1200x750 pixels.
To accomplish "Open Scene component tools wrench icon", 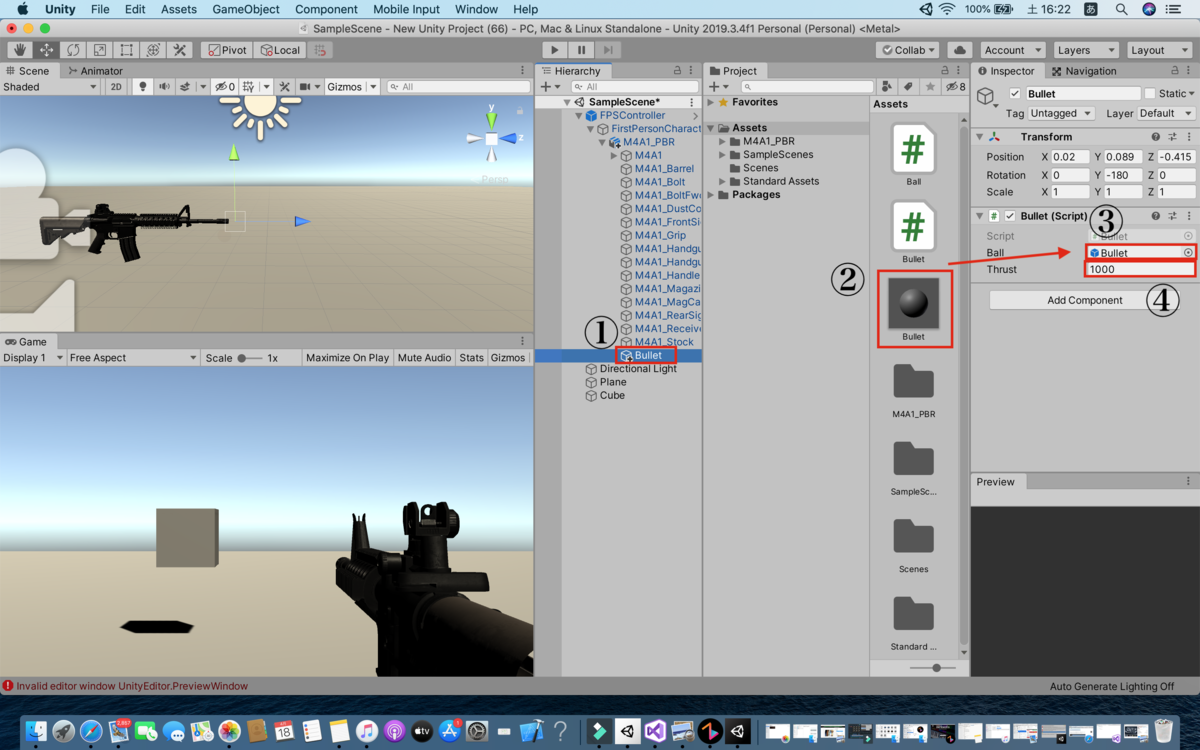I will pyautogui.click(x=285, y=87).
